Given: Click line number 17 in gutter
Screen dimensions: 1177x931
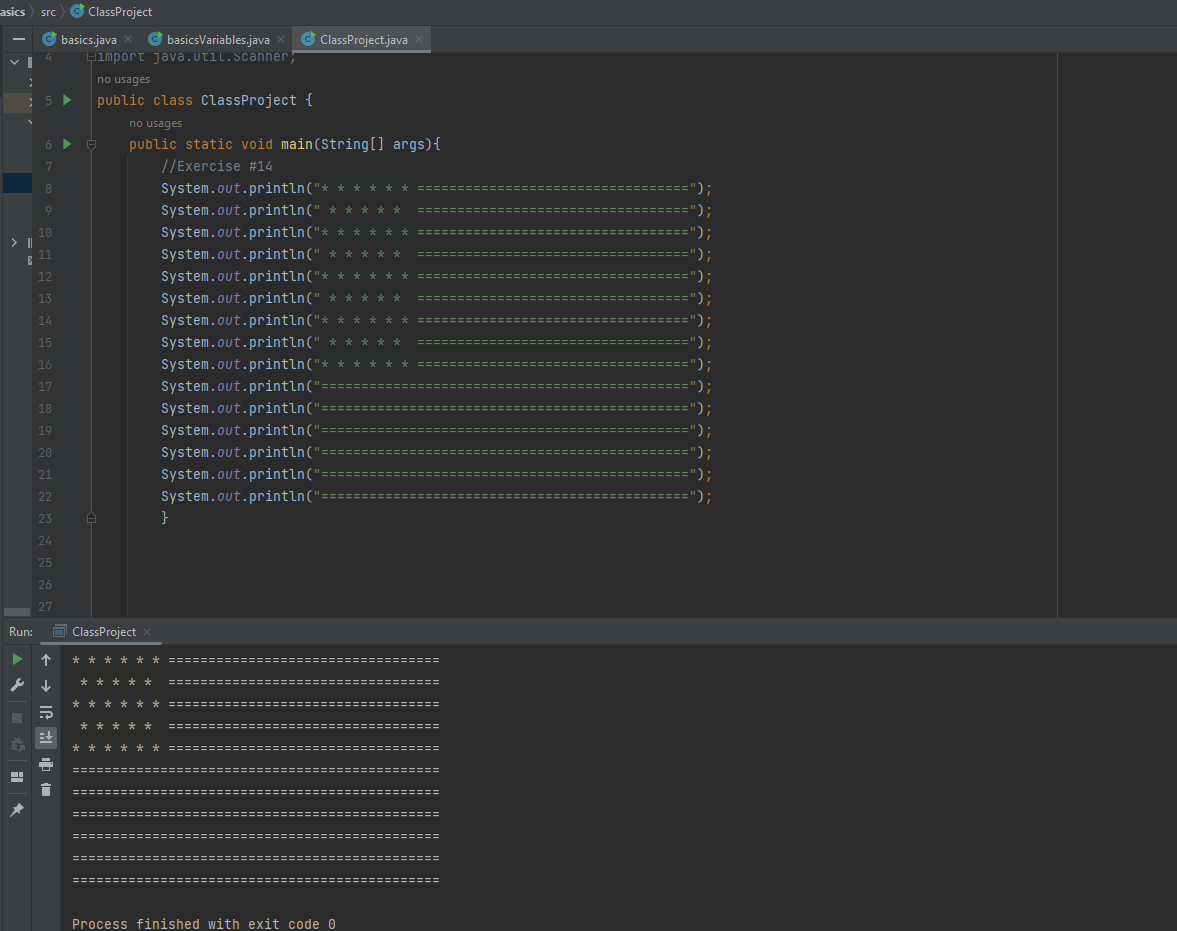Looking at the screenshot, I should 45,387.
